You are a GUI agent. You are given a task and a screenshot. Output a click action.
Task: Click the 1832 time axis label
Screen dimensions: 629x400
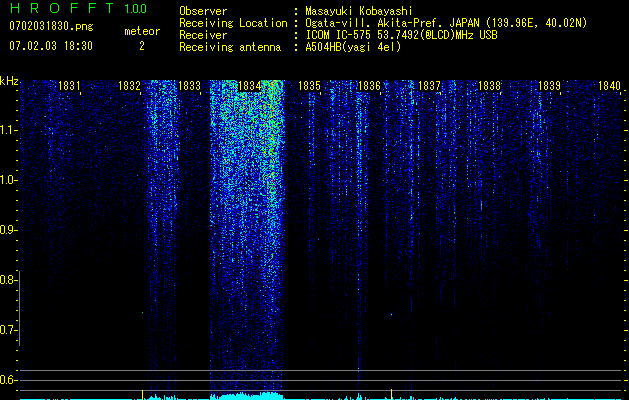tap(129, 86)
